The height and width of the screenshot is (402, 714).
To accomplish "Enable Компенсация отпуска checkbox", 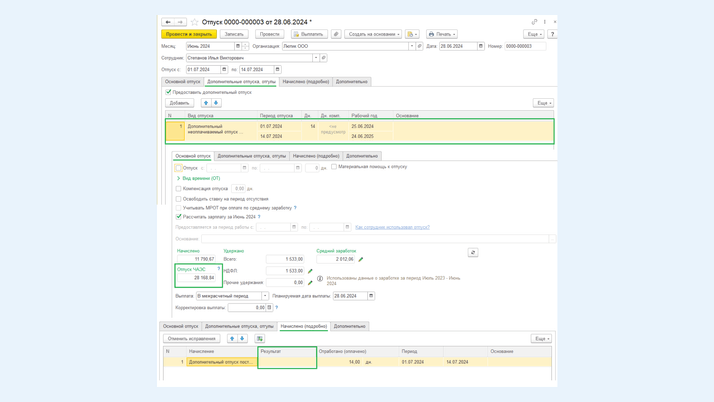I will click(x=179, y=188).
